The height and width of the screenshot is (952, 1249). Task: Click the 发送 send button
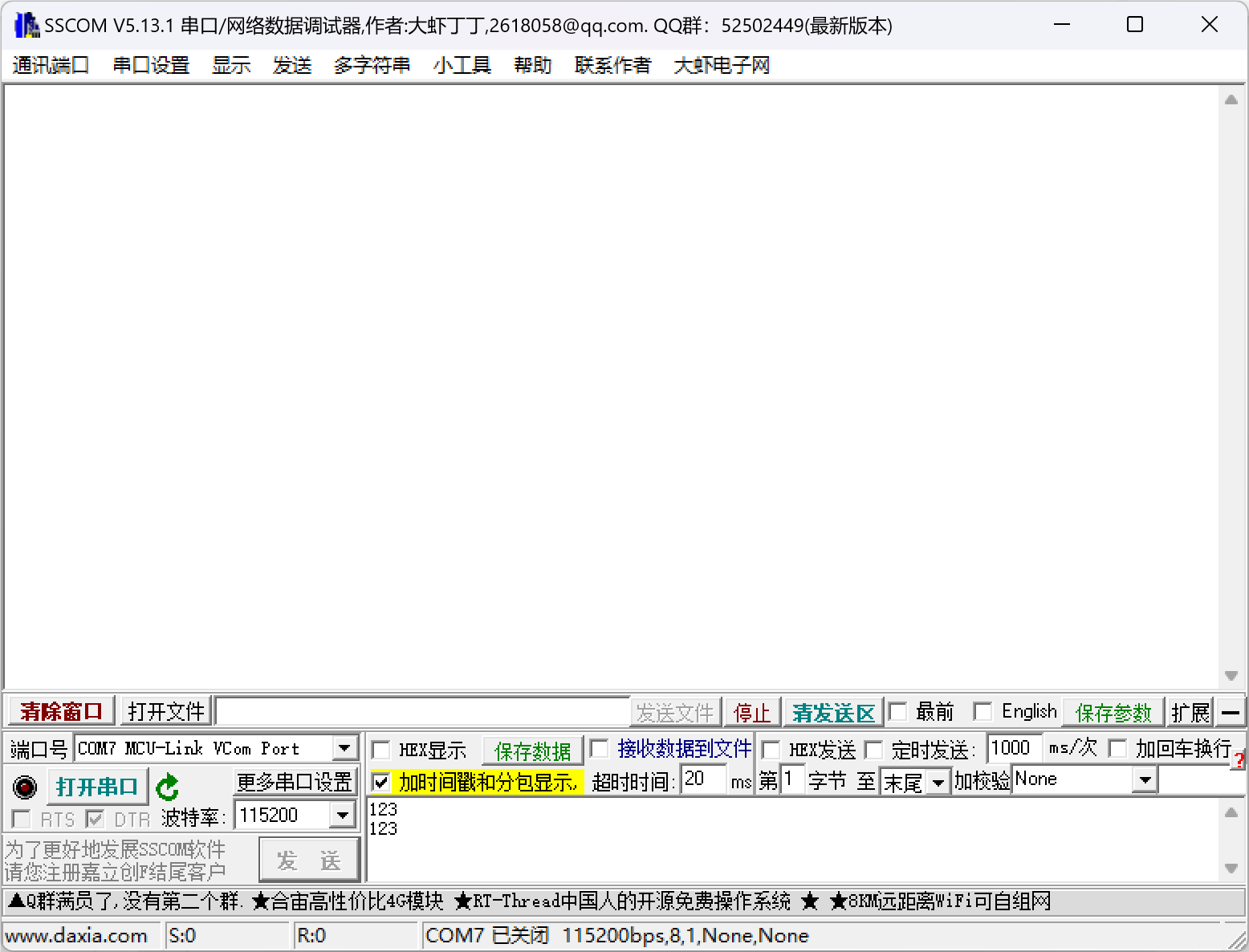coord(309,860)
